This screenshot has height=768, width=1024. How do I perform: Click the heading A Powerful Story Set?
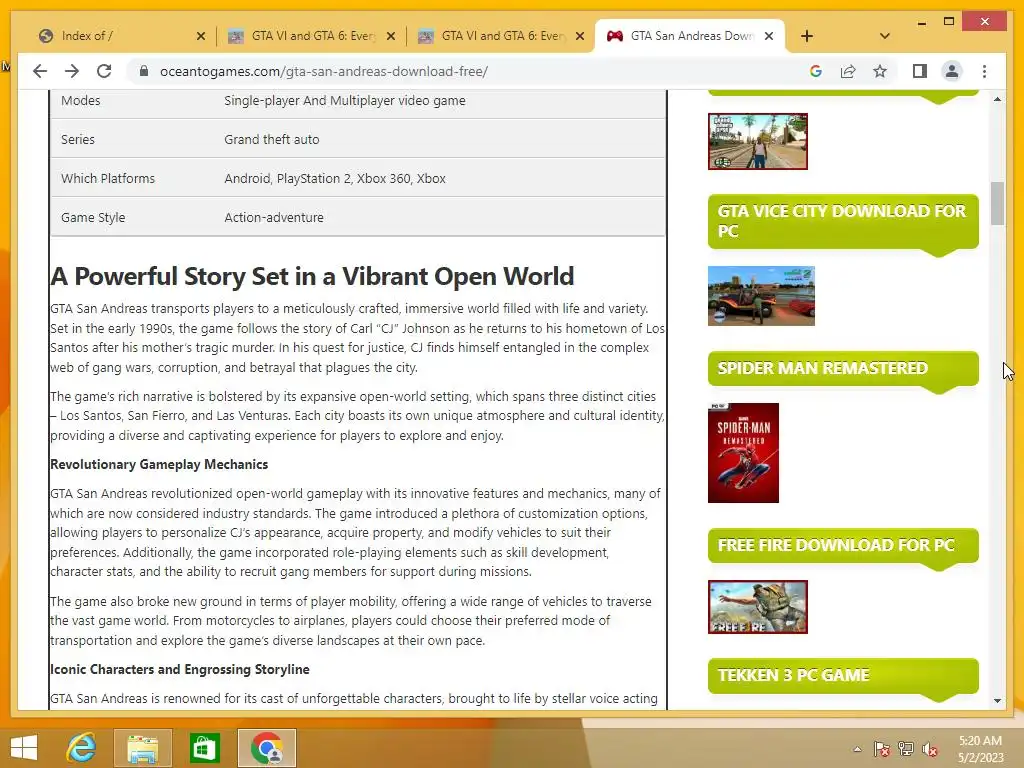tap(312, 276)
